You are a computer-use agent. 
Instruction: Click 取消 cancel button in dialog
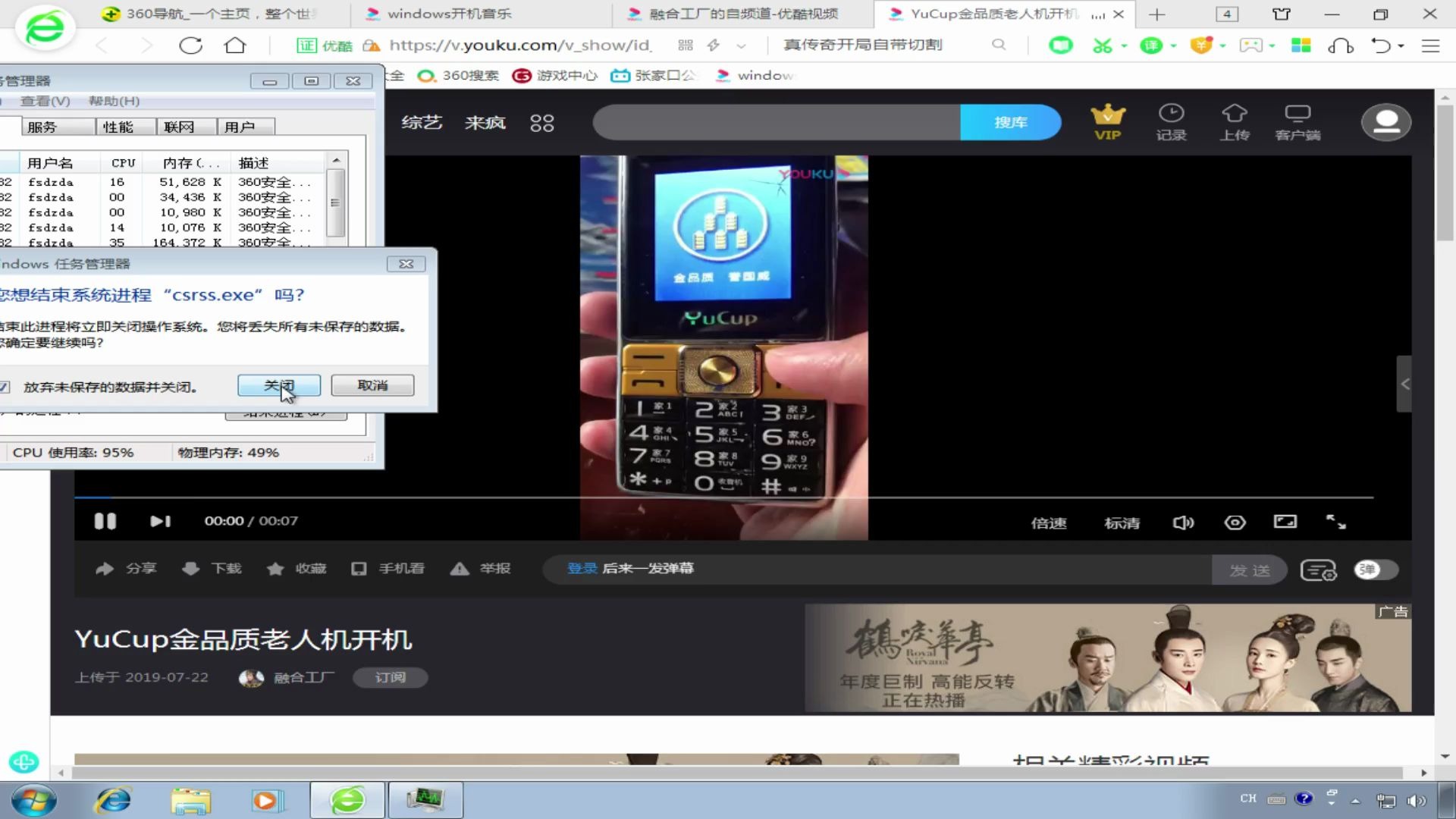click(x=372, y=385)
